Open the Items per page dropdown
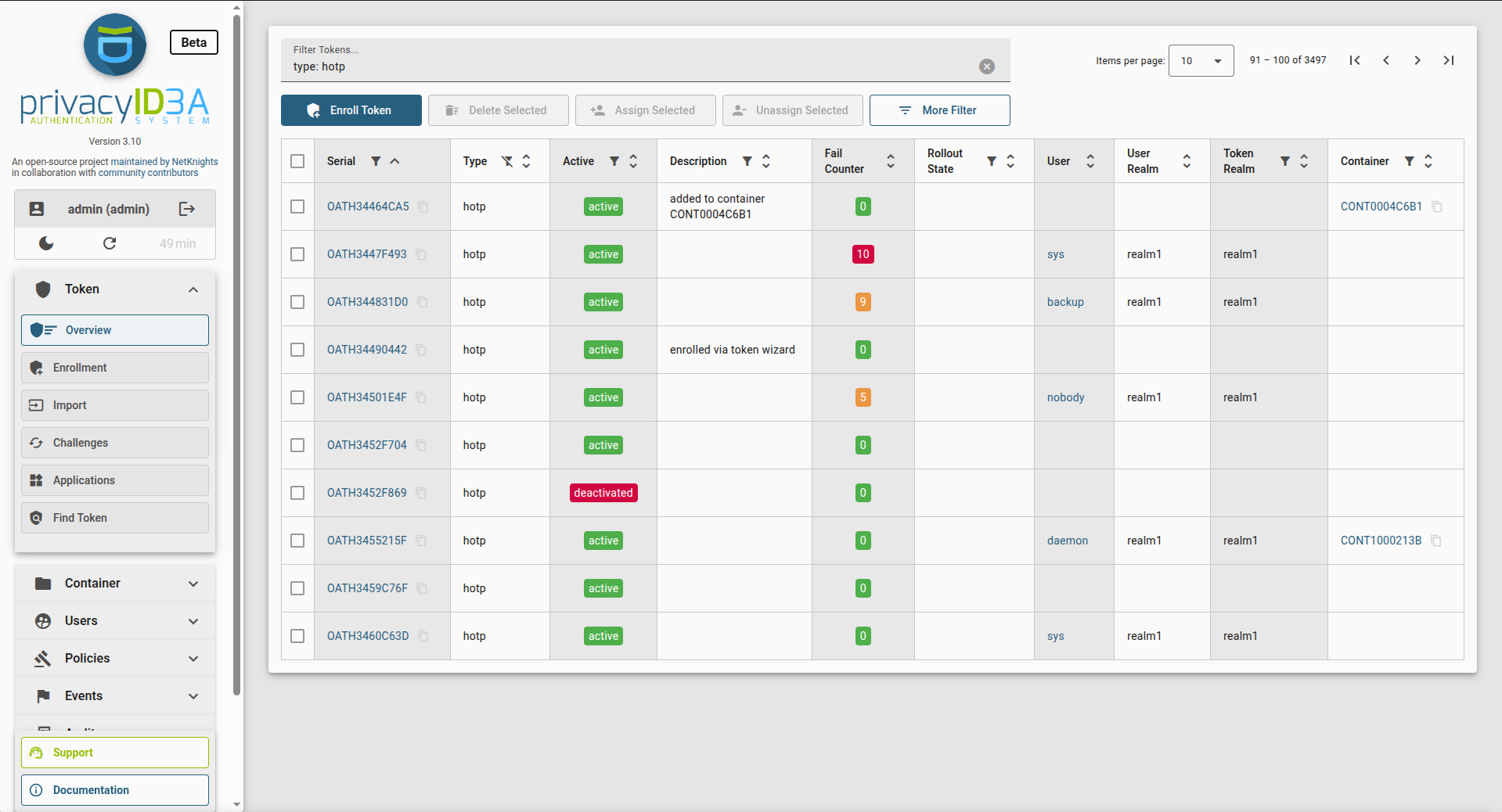1502x812 pixels. click(x=1201, y=60)
